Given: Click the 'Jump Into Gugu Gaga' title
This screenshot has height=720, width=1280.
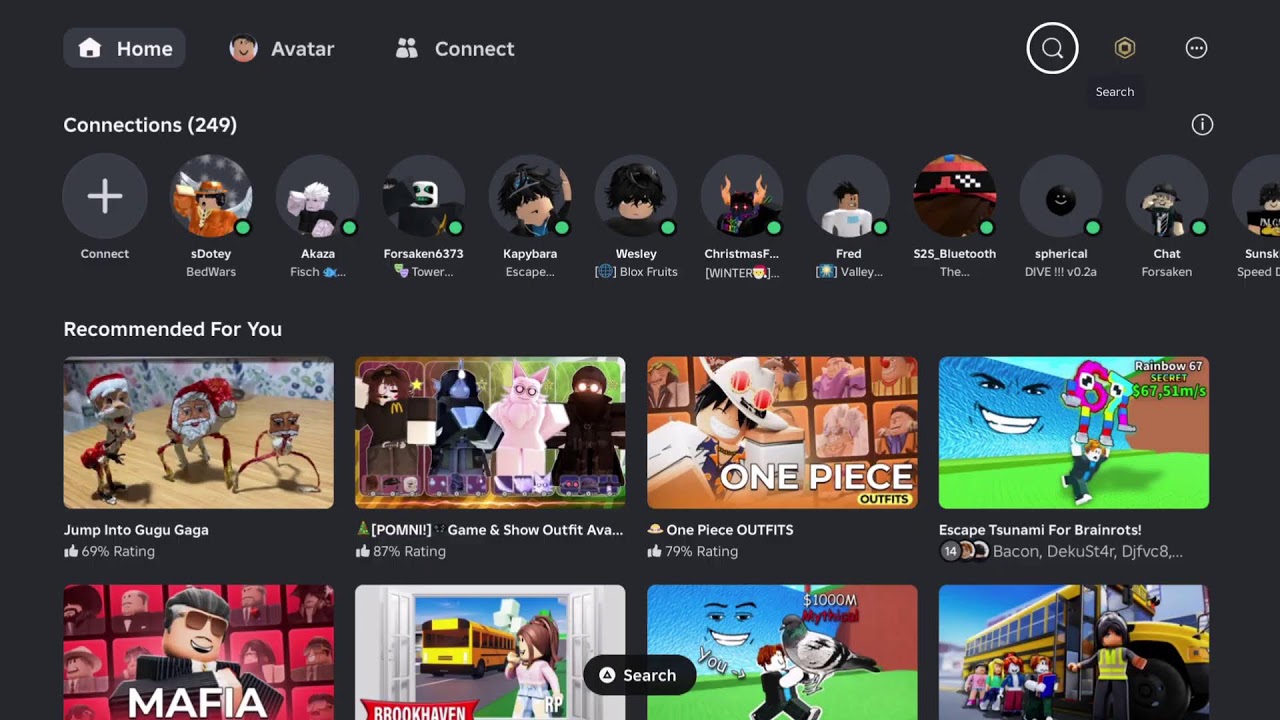Looking at the screenshot, I should 136,530.
